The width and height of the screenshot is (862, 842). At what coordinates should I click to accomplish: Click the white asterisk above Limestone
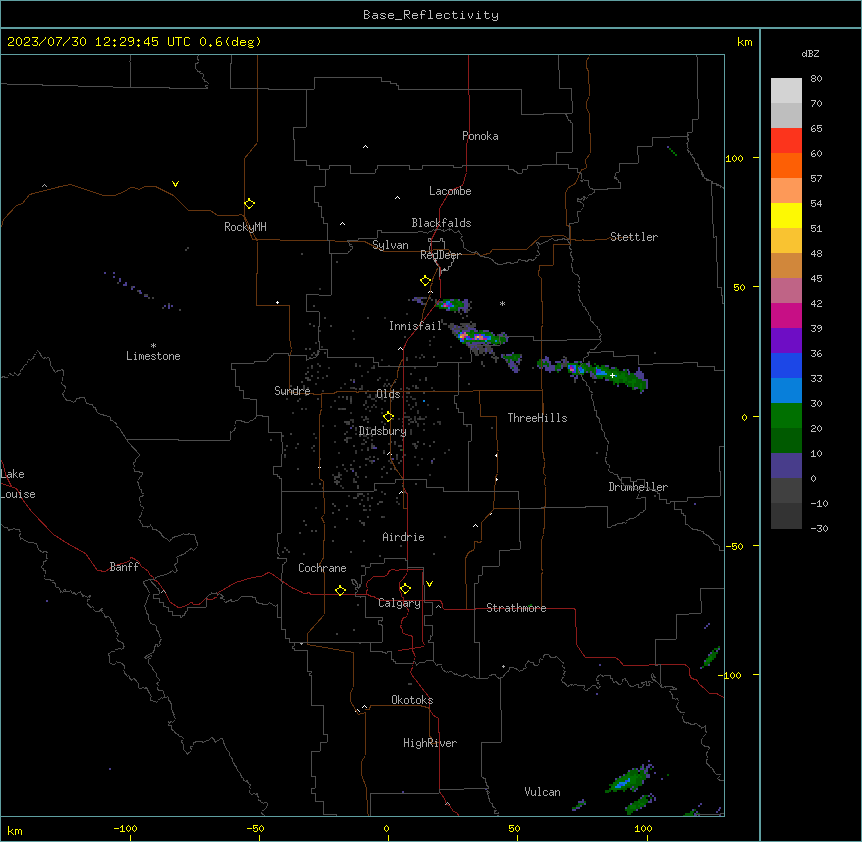click(153, 346)
